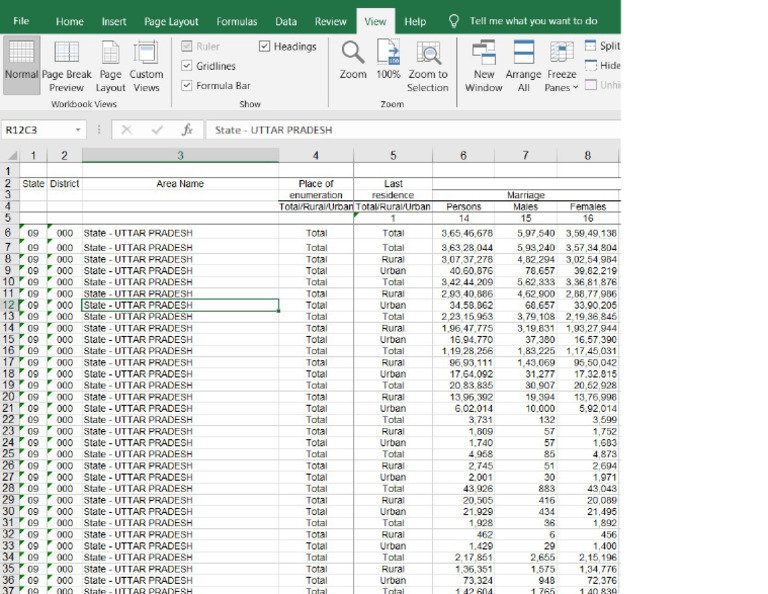Click the Place of enumeration header
Screen dimensions: 768x594
(316, 189)
